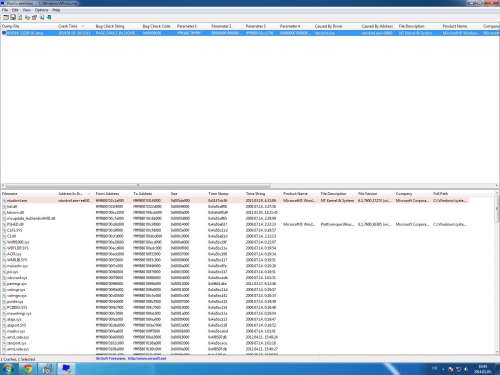Sort crashes by Crash Time column
The height and width of the screenshot is (375, 500).
click(68, 26)
